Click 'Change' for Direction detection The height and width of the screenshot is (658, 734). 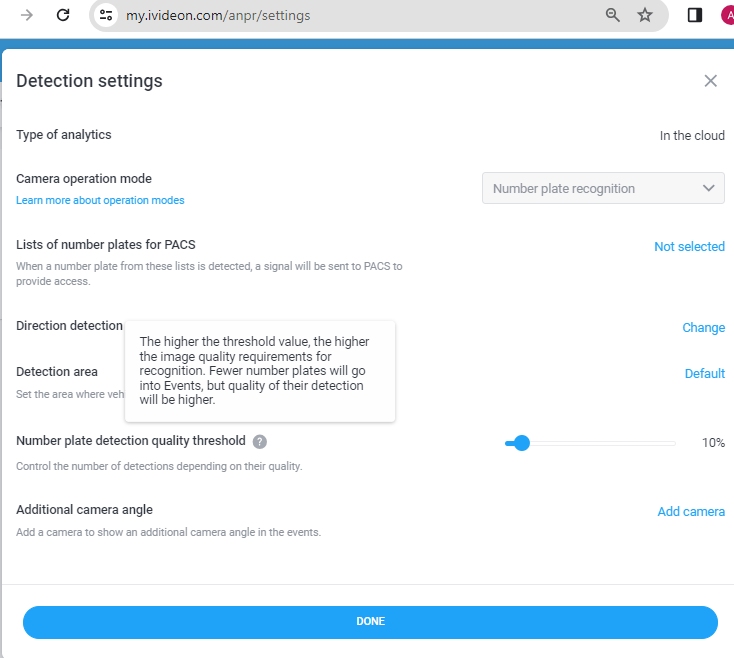[x=703, y=328]
